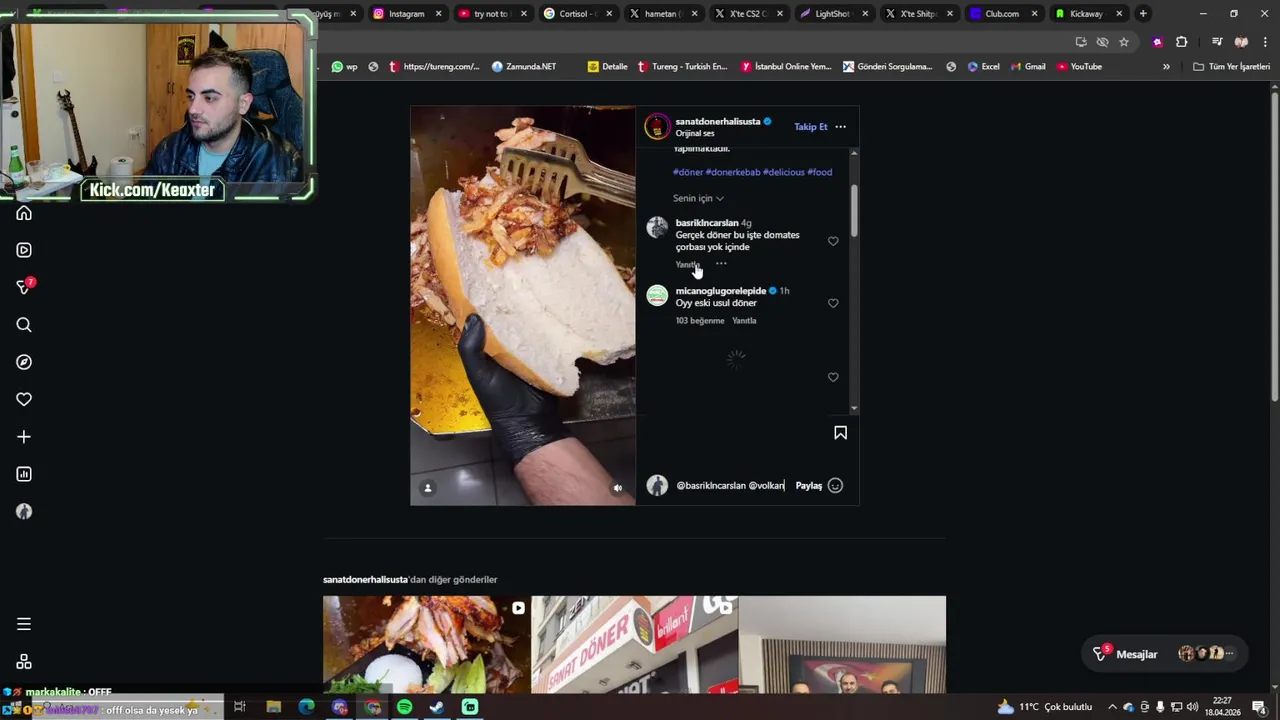Open the Sanat Döner storefront post thumbnail
The image size is (1280, 720).
click(x=634, y=645)
